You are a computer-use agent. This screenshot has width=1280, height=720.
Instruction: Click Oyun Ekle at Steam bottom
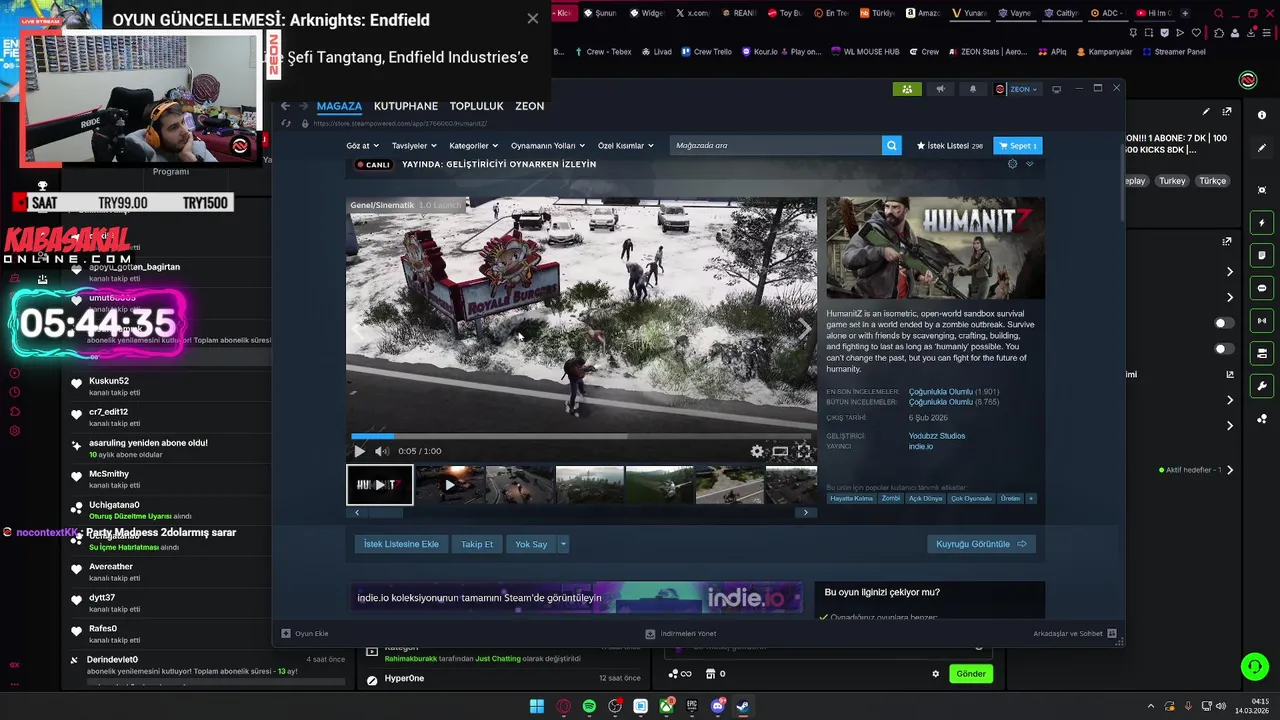(305, 633)
